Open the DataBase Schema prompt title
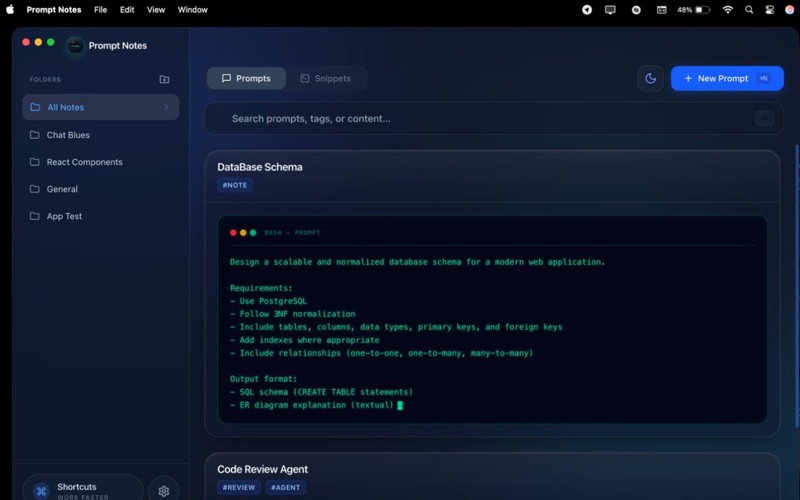 (x=260, y=167)
